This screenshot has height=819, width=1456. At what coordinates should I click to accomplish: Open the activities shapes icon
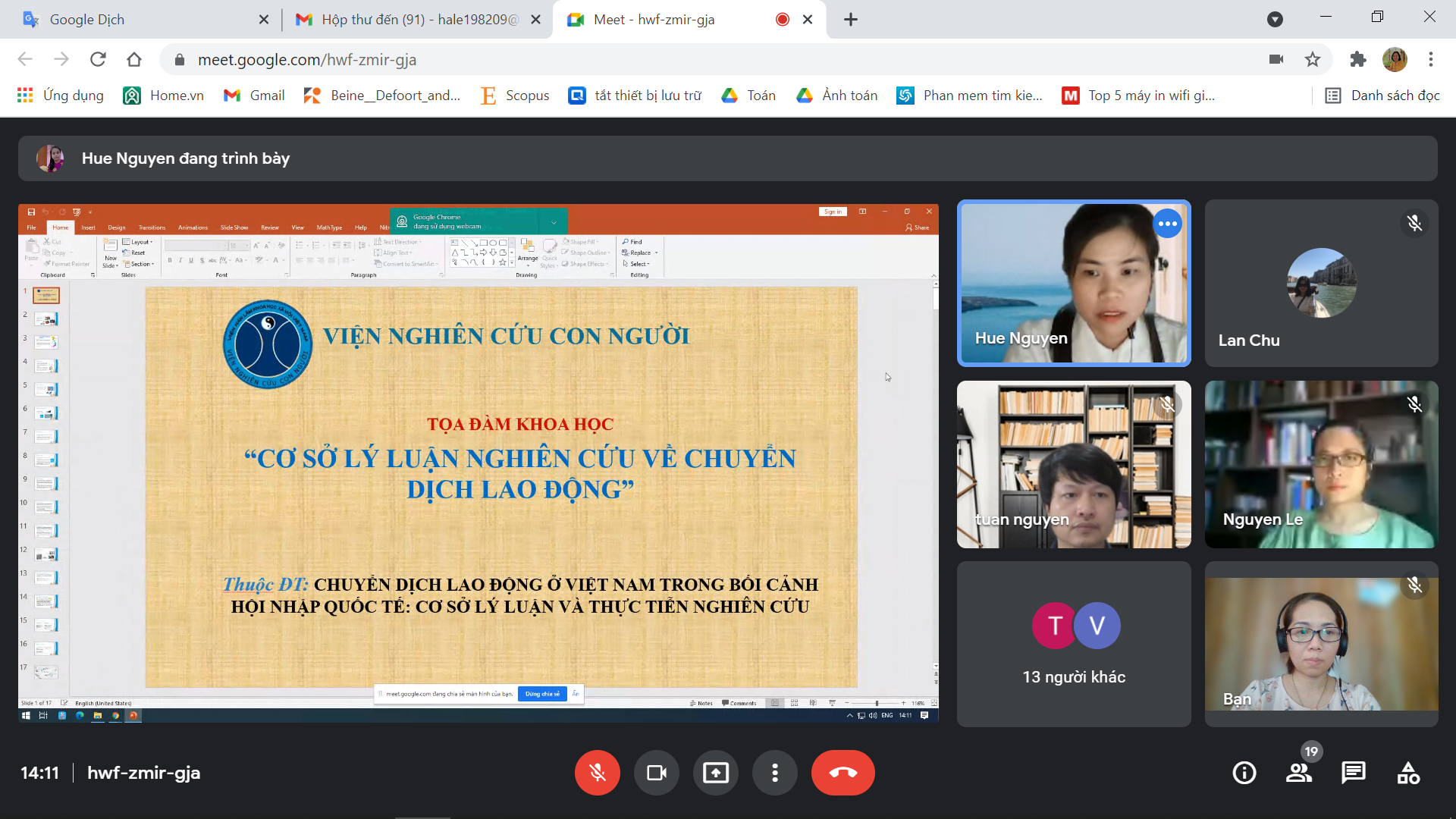pos(1408,773)
